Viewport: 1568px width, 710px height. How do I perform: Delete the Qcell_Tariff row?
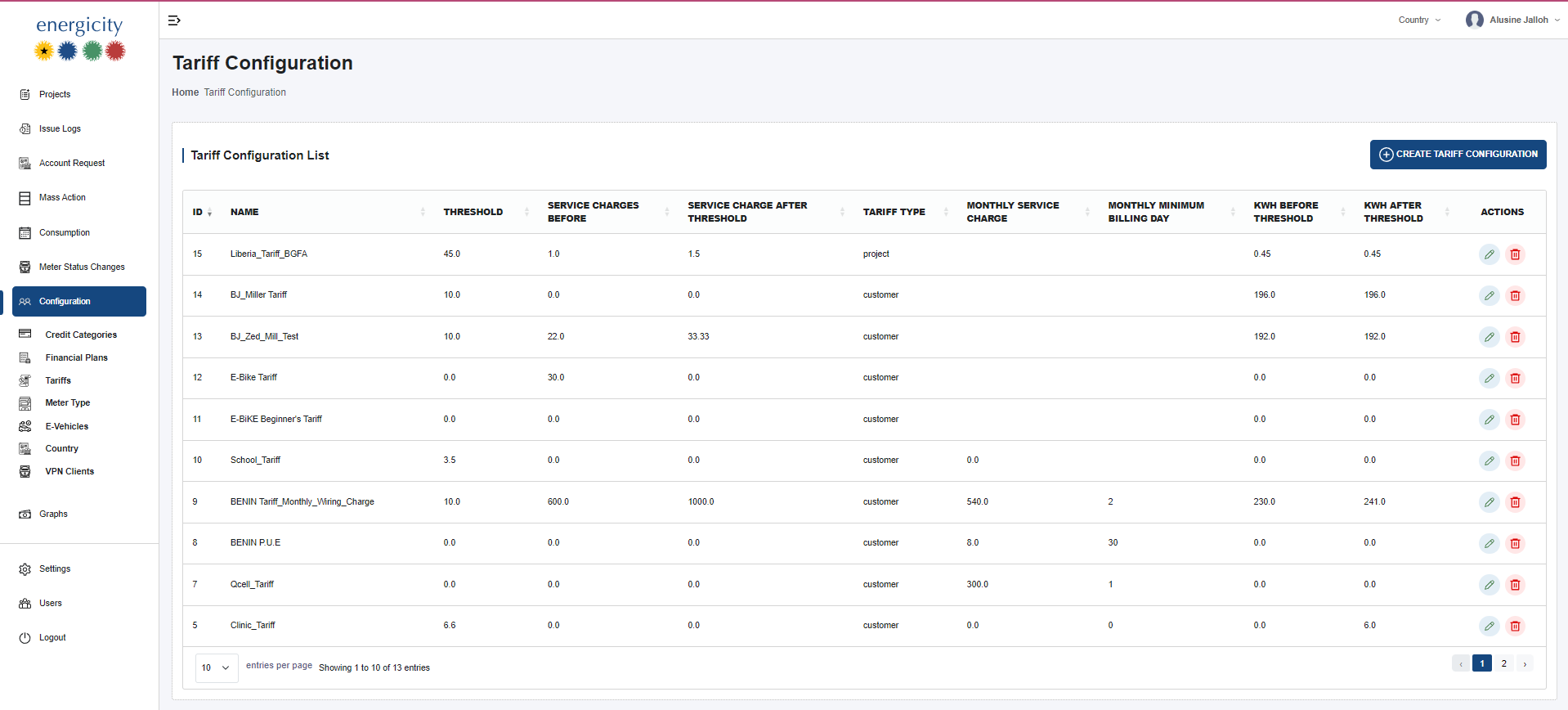click(x=1515, y=585)
